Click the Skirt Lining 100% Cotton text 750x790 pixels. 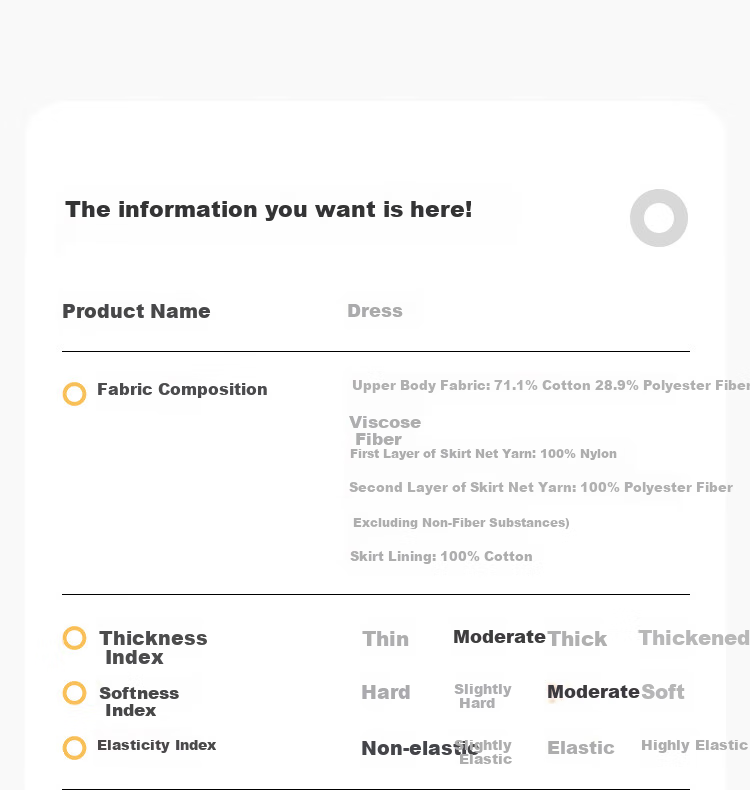click(x=441, y=556)
